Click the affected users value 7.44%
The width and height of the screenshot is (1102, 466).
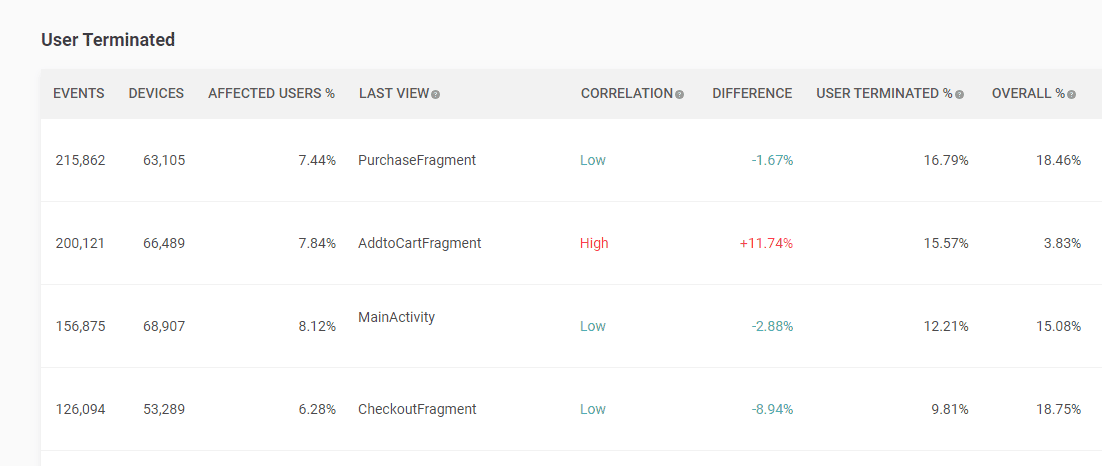(x=317, y=160)
